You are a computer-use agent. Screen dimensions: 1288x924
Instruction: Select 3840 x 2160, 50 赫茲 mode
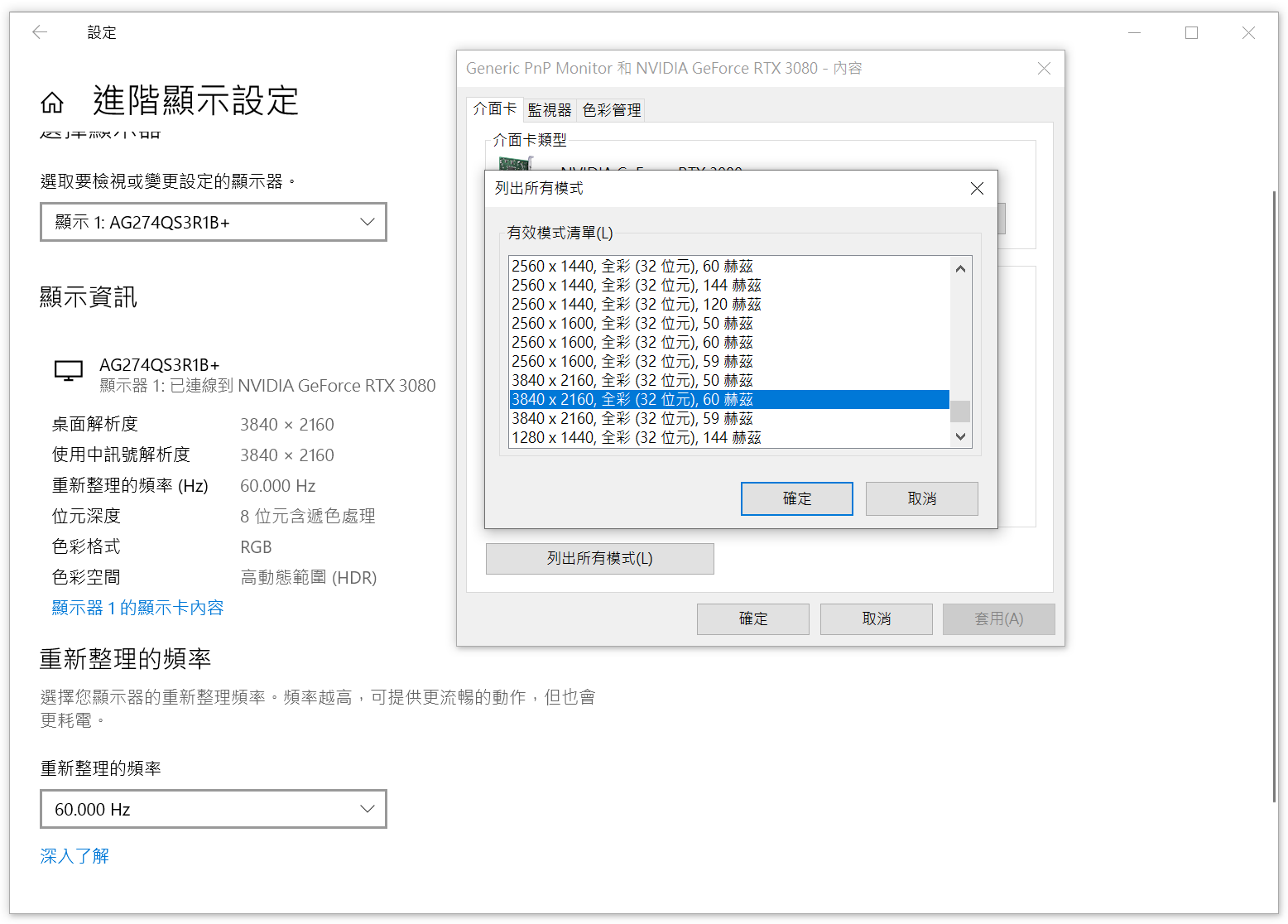pyautogui.click(x=729, y=380)
